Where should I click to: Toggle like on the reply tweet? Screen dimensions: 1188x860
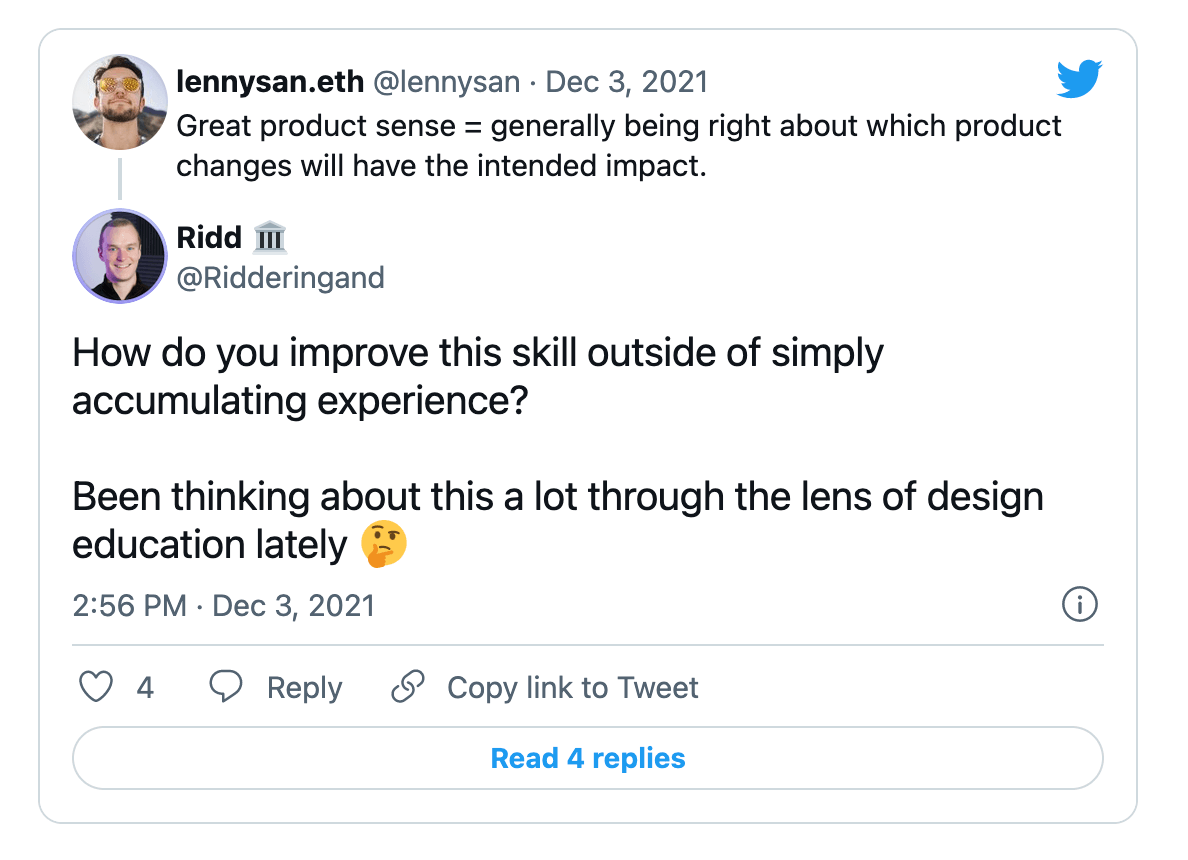tap(95, 687)
